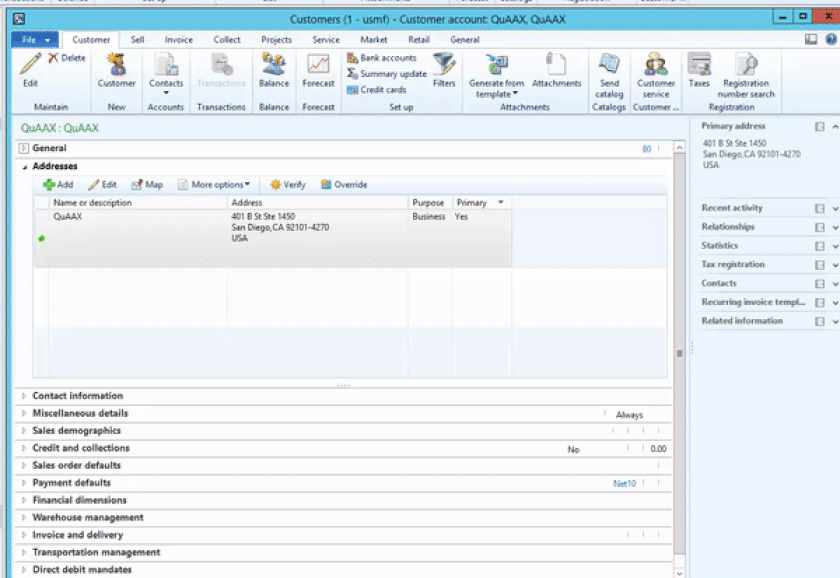
Task: Click the Net10 payment terms link
Action: 624,483
